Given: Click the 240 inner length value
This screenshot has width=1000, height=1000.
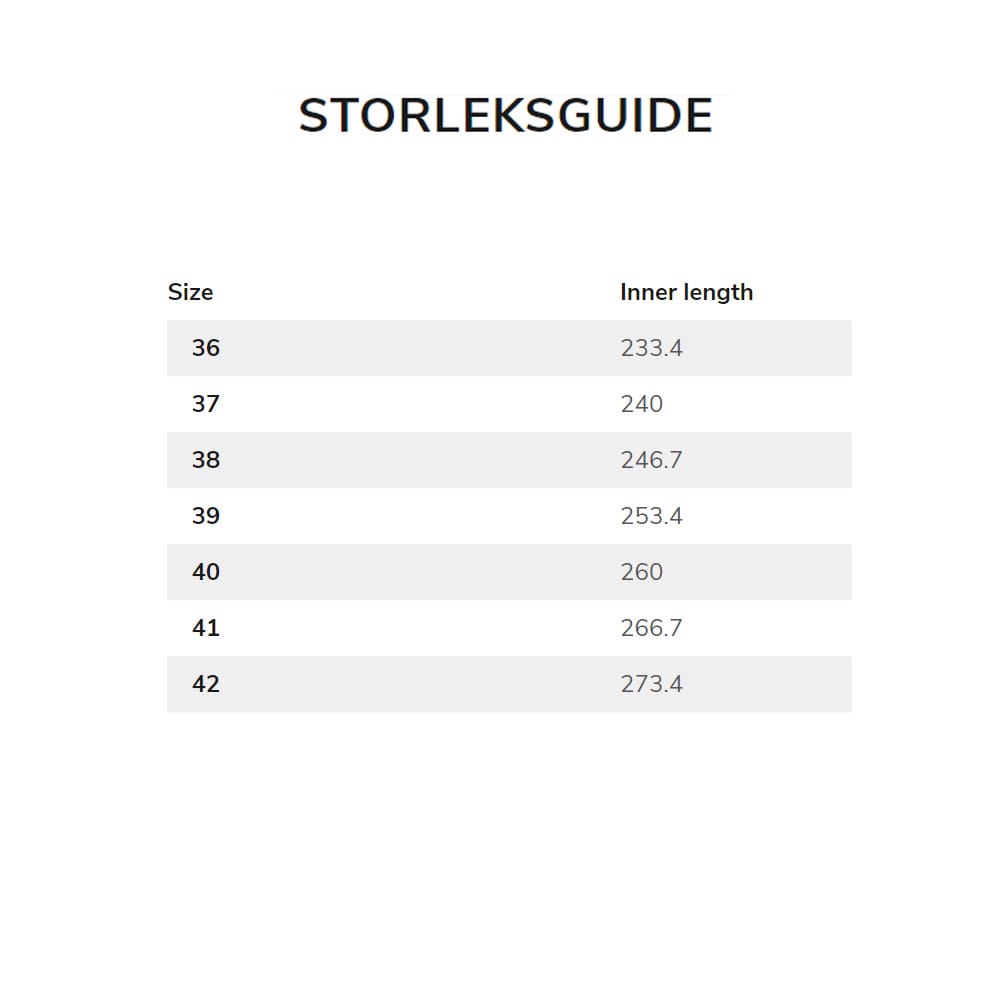Looking at the screenshot, I should click(641, 404).
